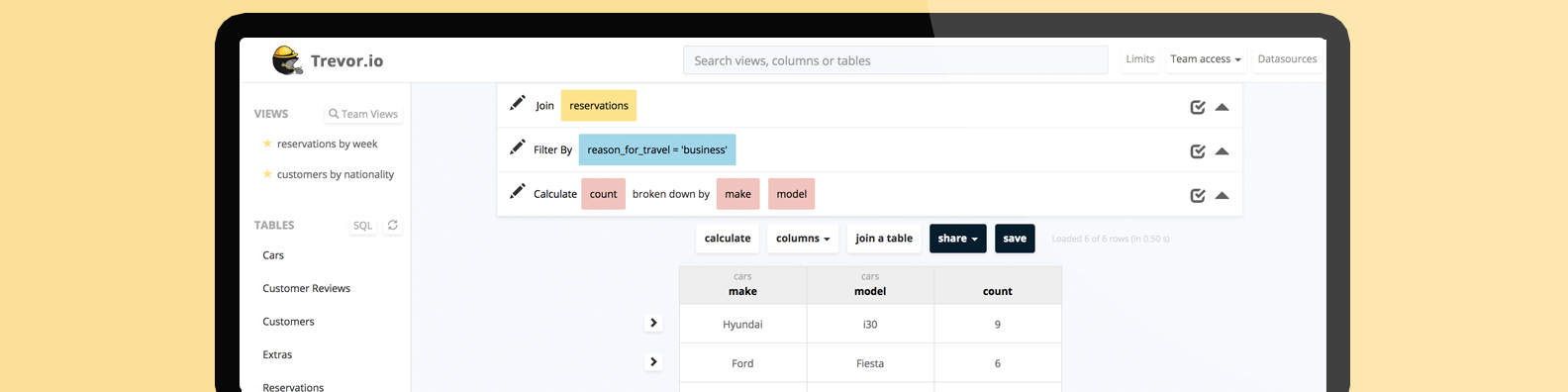The image size is (1568, 392).
Task: Select the Hyundai cell
Action: tap(743, 324)
